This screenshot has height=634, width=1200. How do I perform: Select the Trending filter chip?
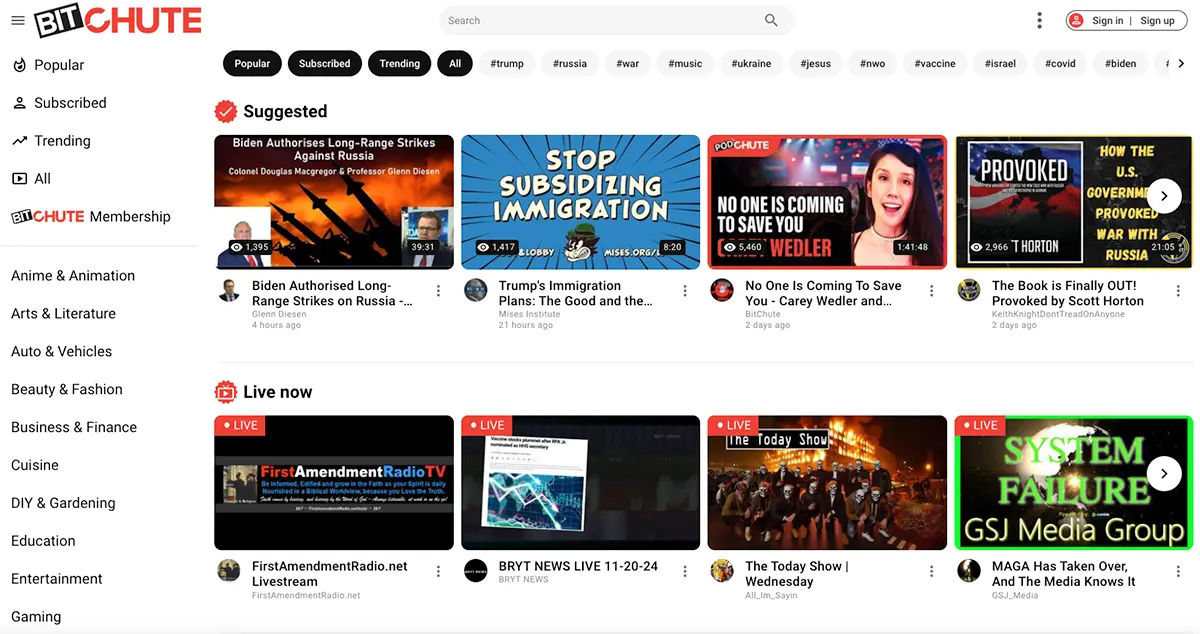coord(399,63)
